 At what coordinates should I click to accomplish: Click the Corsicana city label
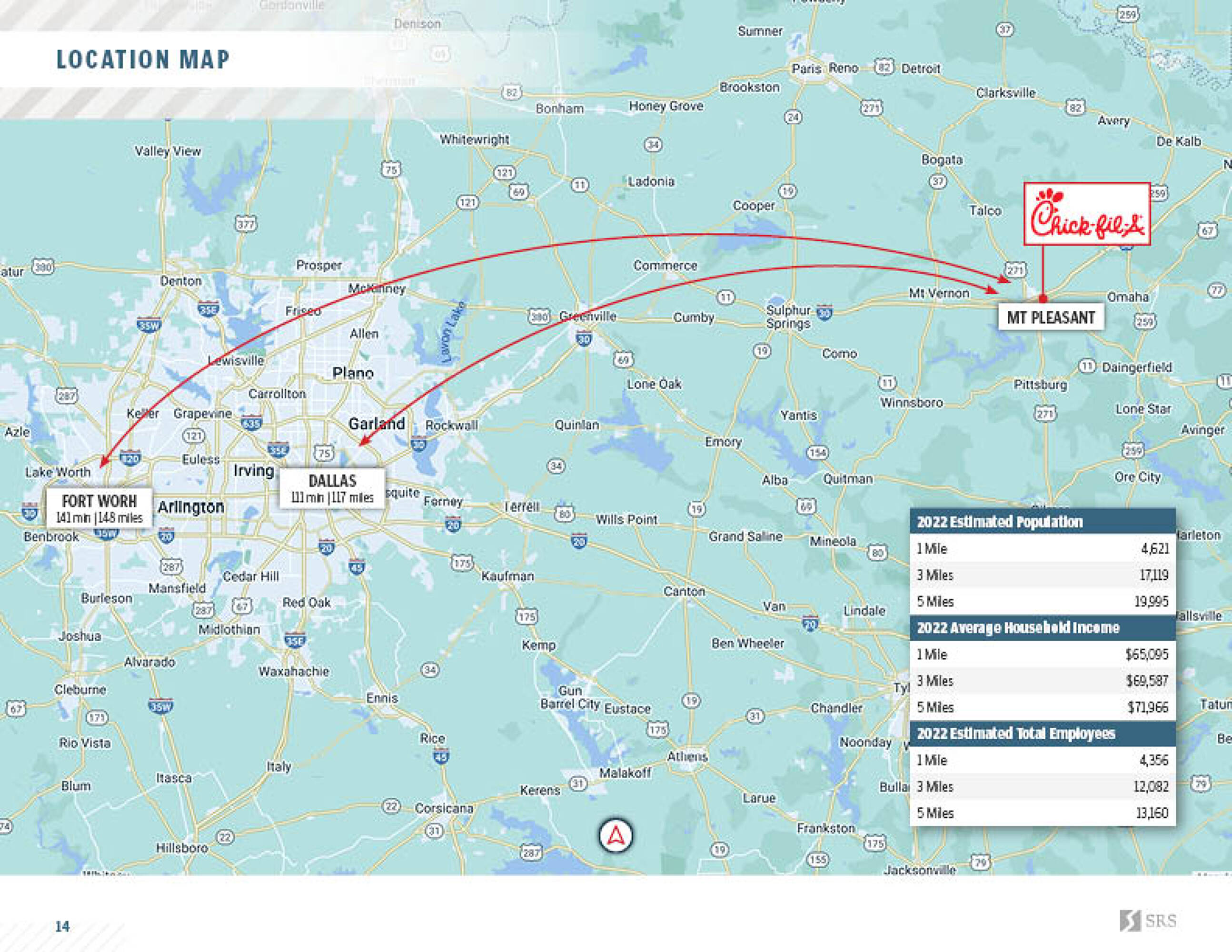tap(444, 808)
